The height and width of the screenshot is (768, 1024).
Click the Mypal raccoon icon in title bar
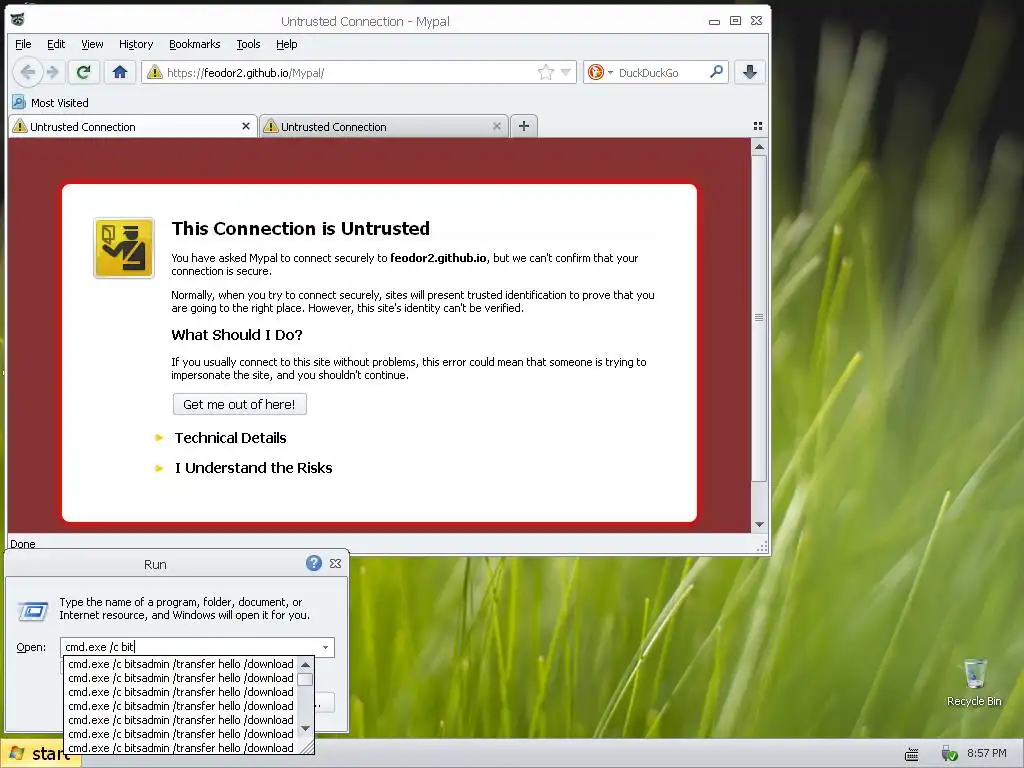coord(18,20)
